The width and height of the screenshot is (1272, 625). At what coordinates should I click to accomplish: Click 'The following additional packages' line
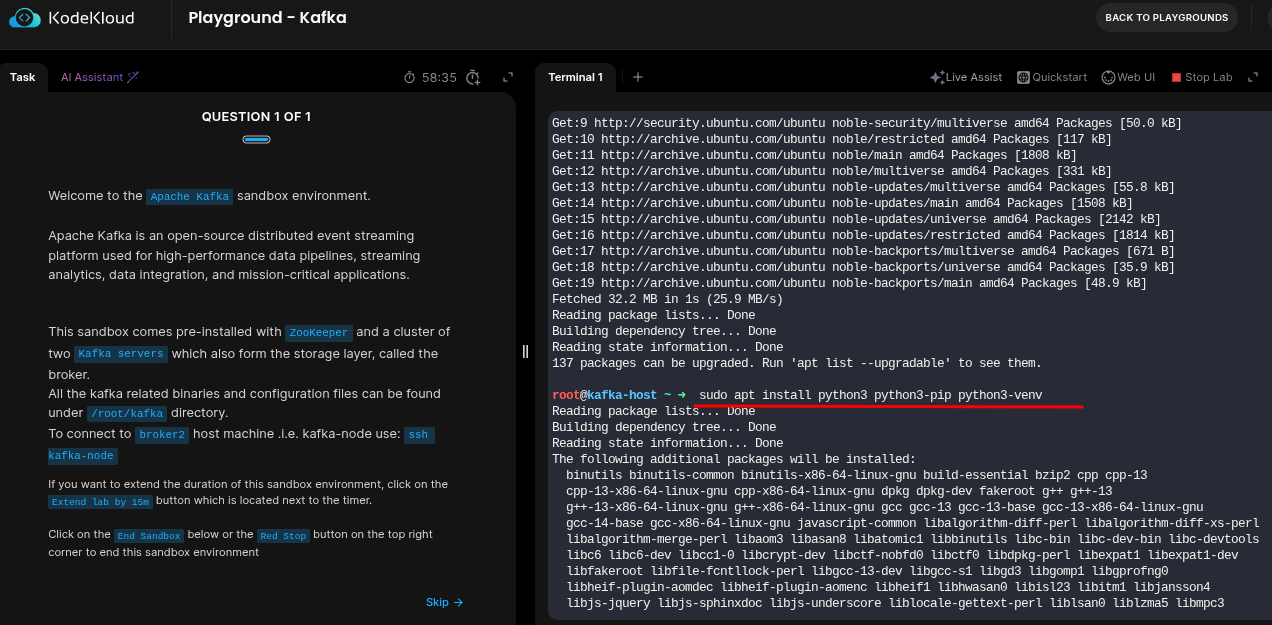(734, 459)
